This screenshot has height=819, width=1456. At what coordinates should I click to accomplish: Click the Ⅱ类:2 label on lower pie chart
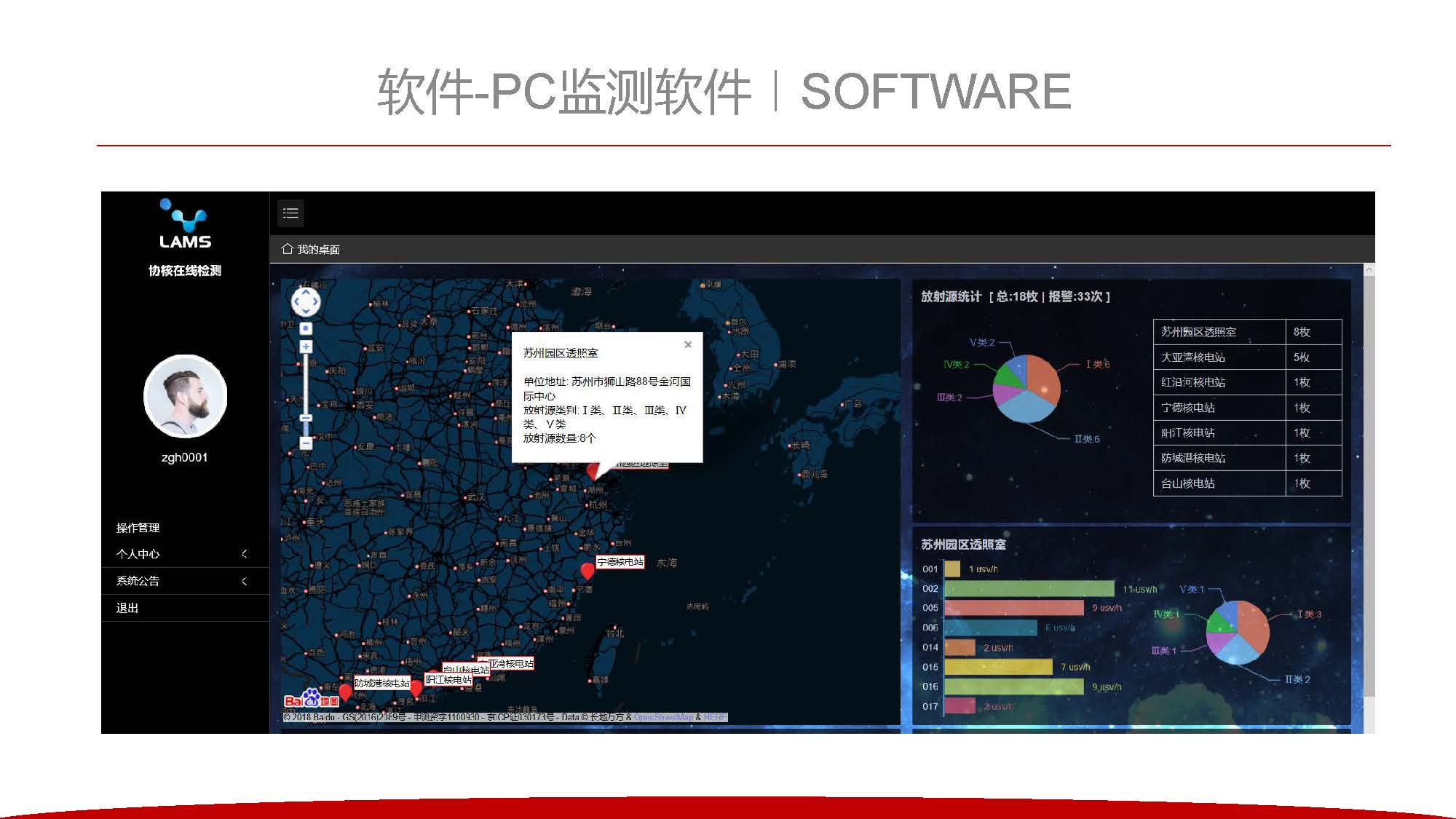pos(1297,679)
